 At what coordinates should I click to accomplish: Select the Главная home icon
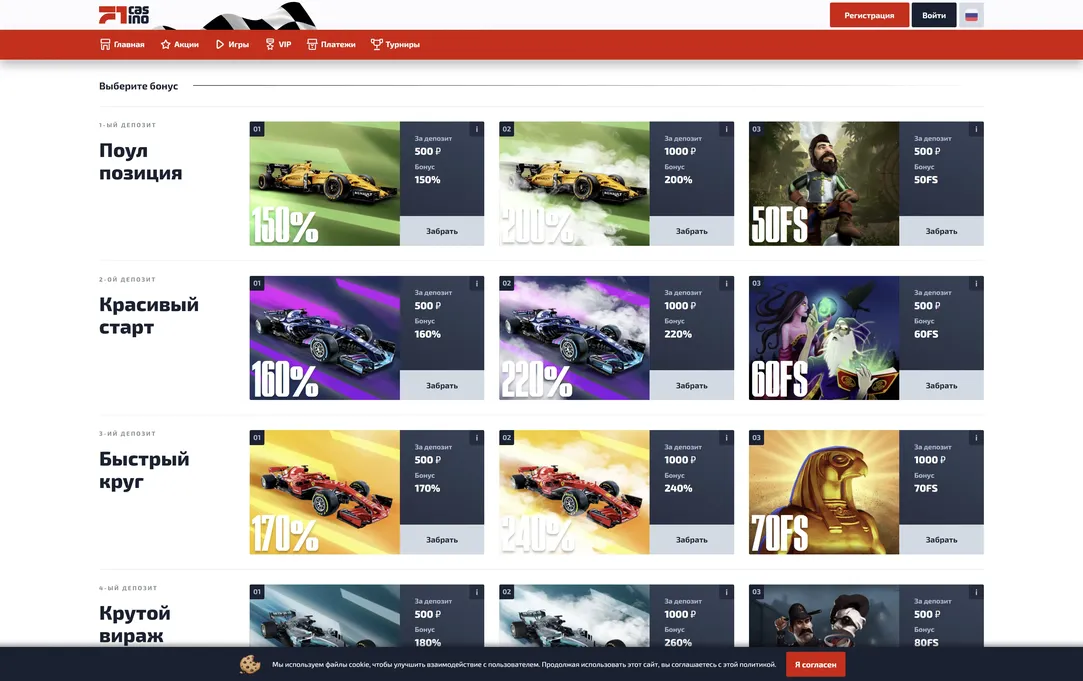[104, 44]
